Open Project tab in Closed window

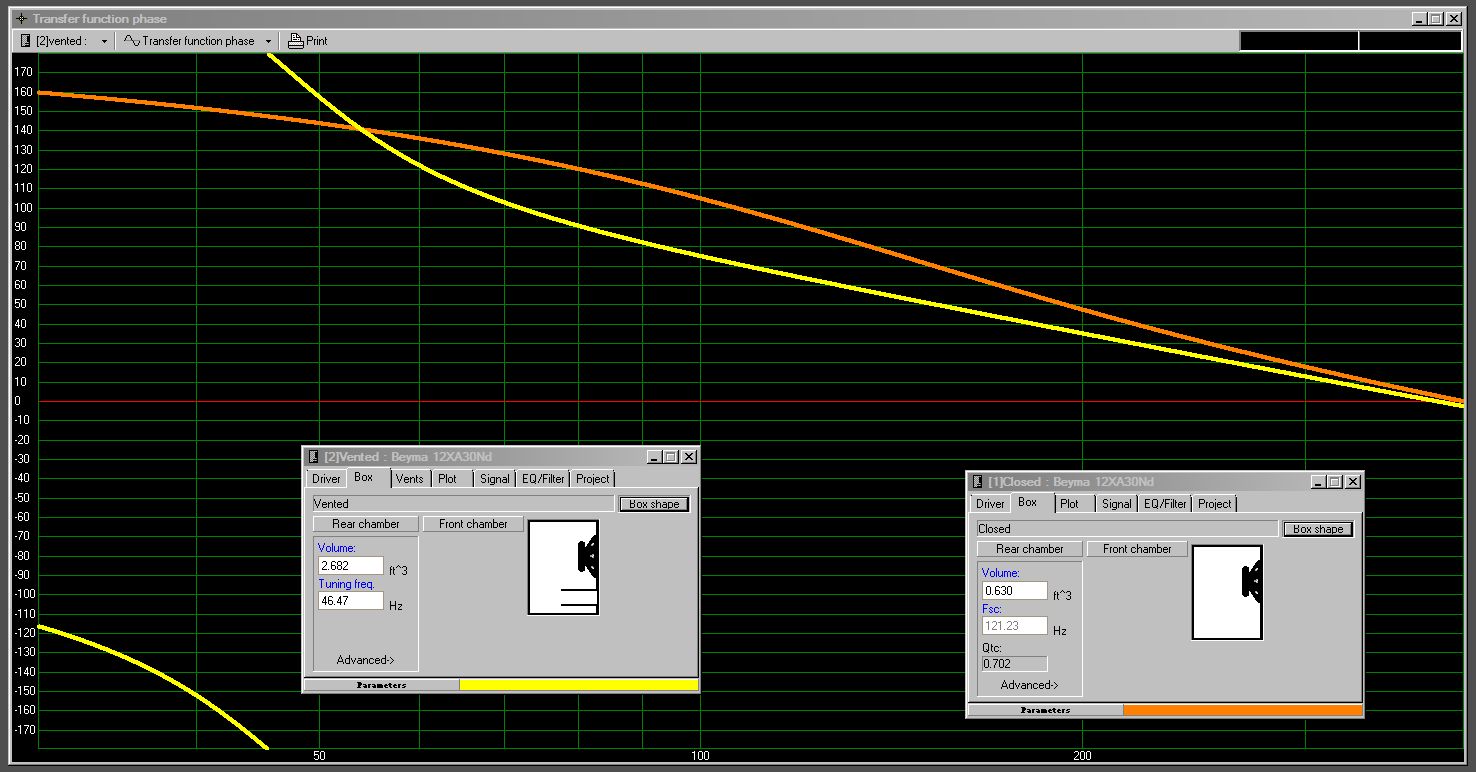(x=1214, y=504)
